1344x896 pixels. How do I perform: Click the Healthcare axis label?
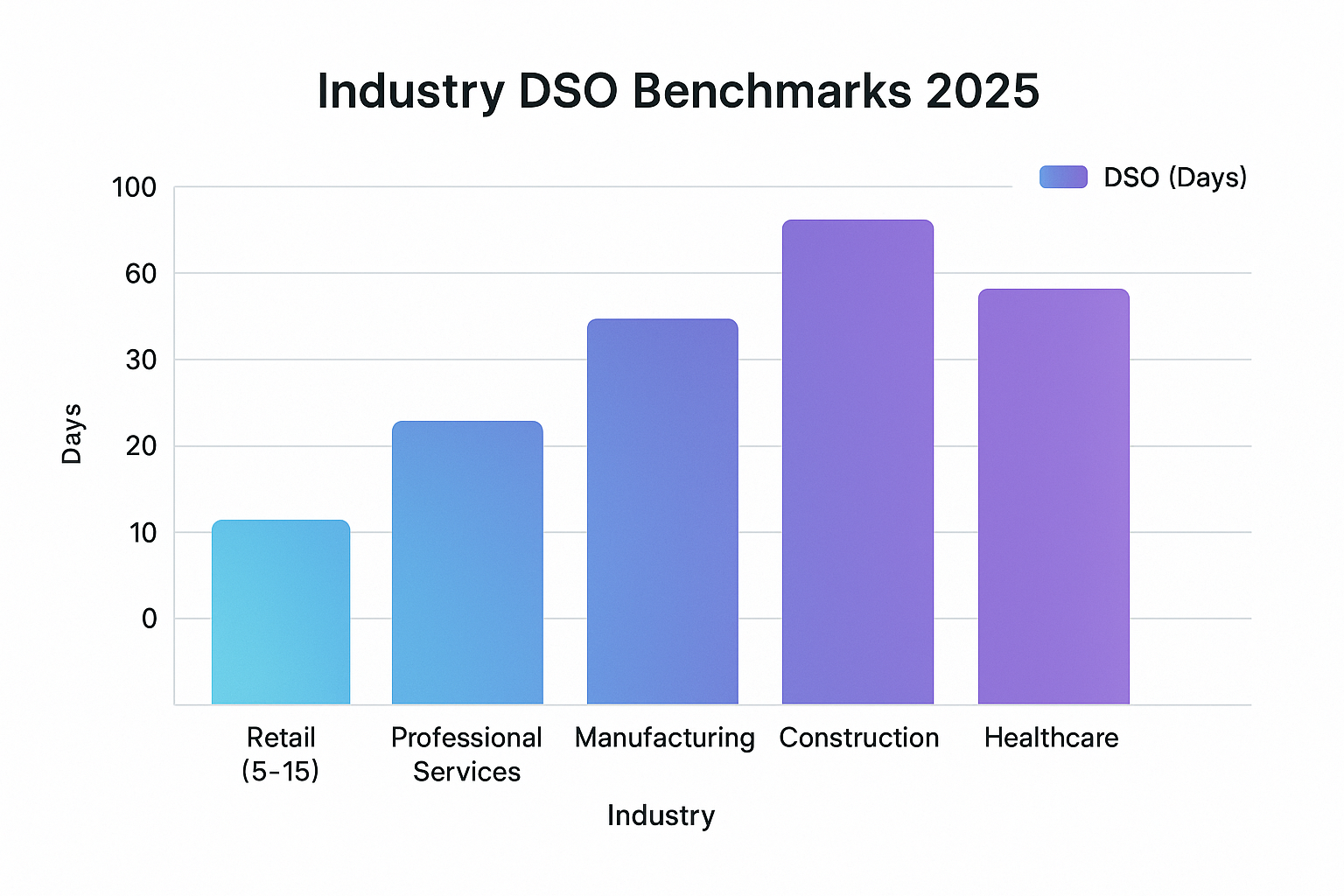[1052, 738]
